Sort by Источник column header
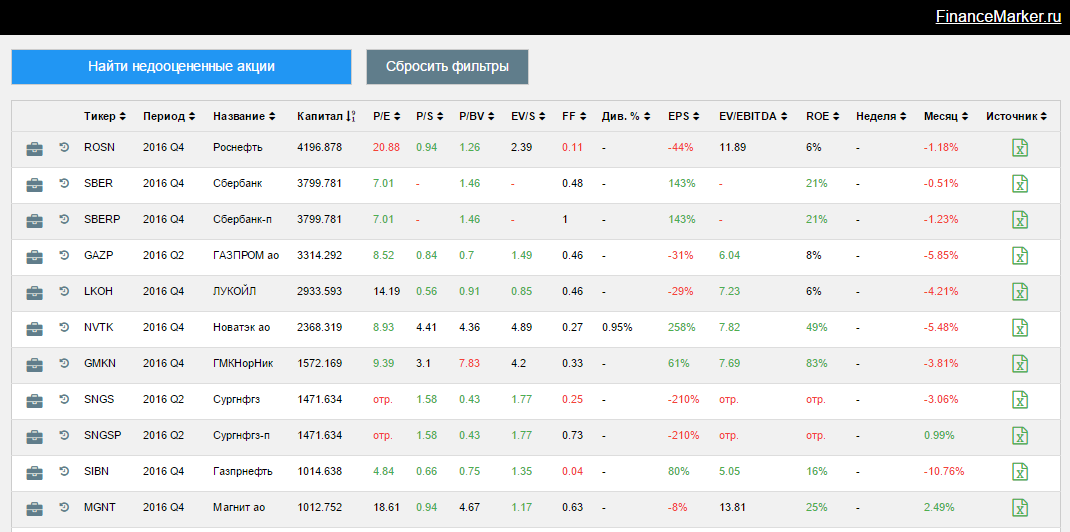 [x=1017, y=117]
